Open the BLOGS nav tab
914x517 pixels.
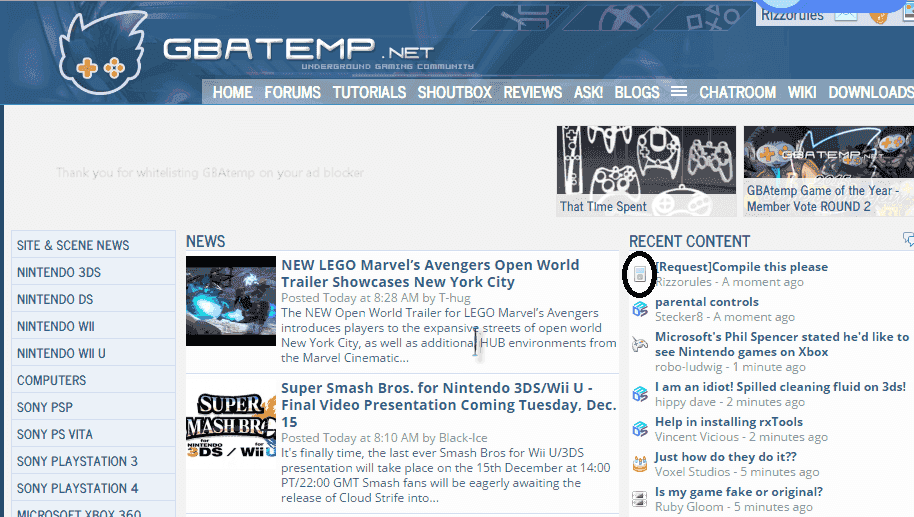coord(637,92)
